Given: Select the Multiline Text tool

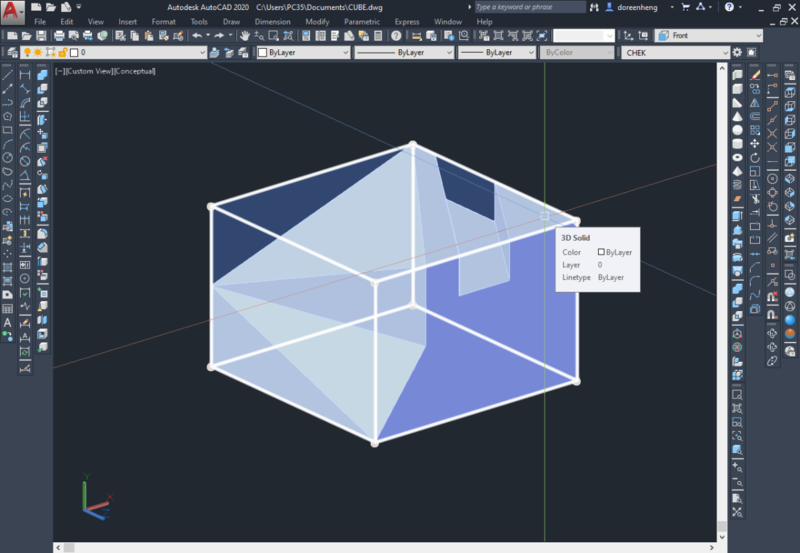Looking at the screenshot, I should point(8,323).
